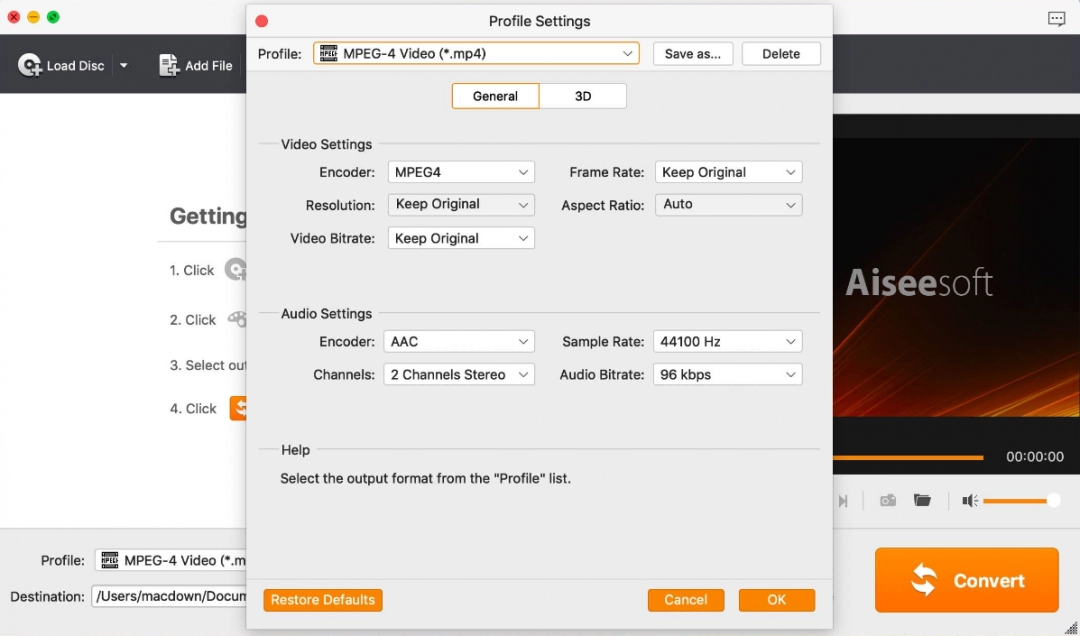Open the video Encoder dropdown

click(x=460, y=171)
